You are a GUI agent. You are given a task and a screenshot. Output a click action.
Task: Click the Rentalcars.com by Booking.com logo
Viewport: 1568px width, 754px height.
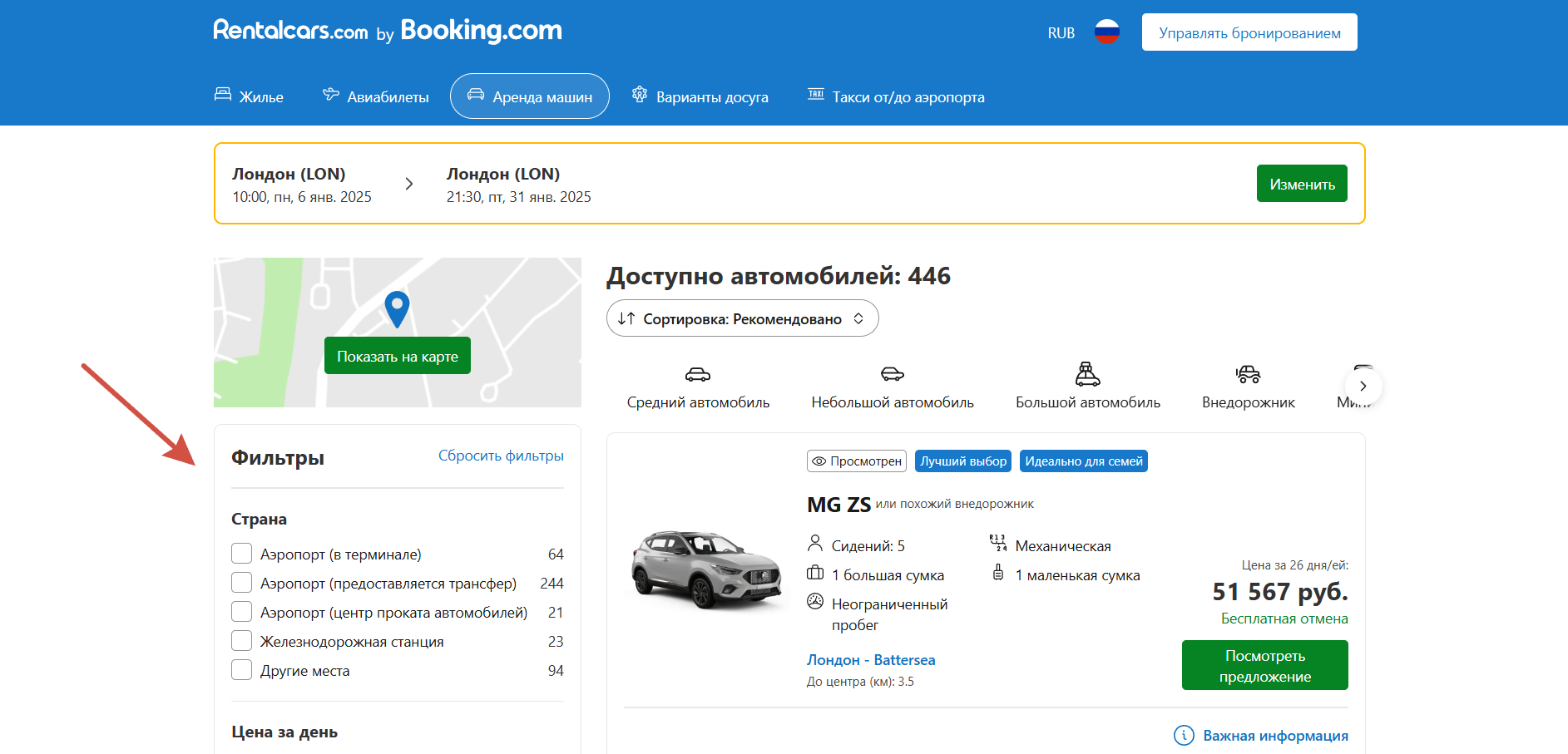coord(388,31)
